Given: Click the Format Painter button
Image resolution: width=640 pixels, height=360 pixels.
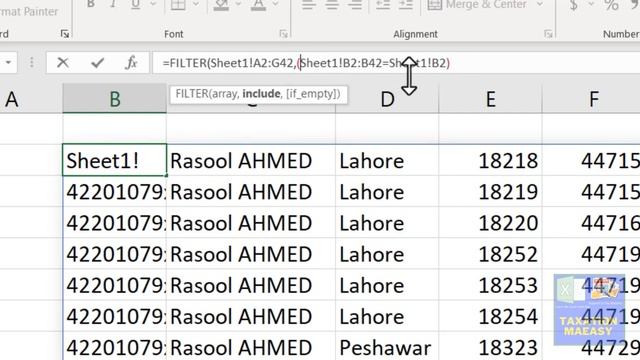Looking at the screenshot, I should (x=29, y=11).
